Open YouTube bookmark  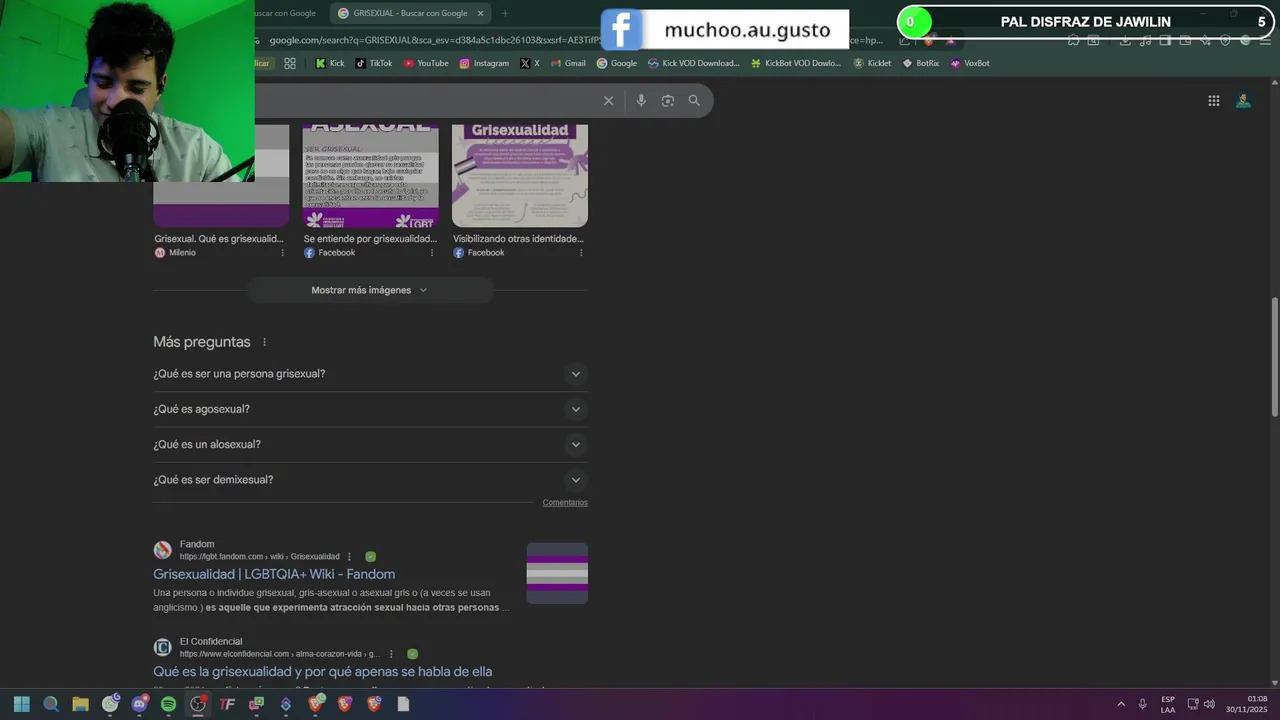tap(426, 63)
